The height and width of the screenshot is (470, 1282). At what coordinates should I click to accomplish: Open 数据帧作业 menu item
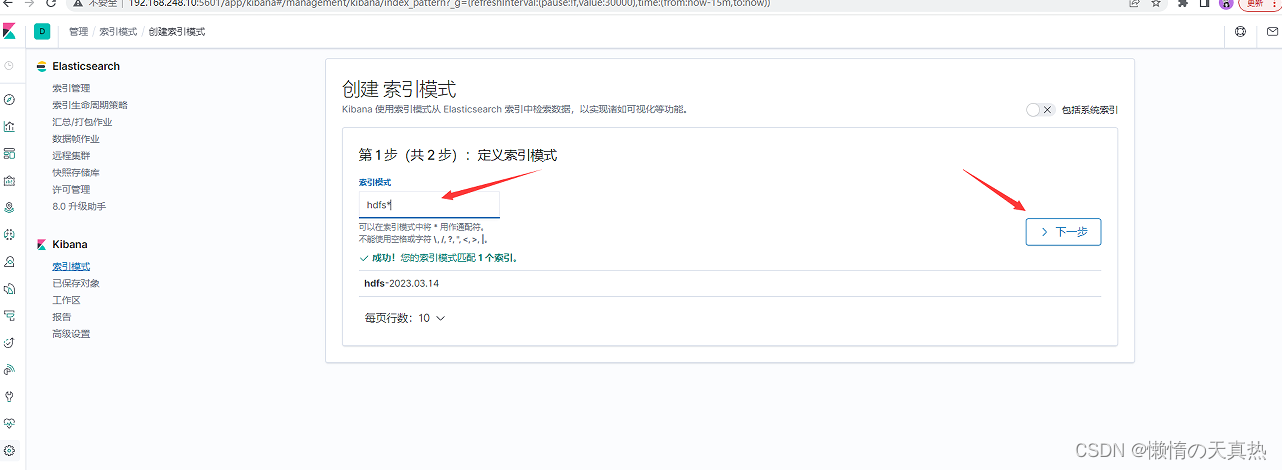click(x=76, y=139)
